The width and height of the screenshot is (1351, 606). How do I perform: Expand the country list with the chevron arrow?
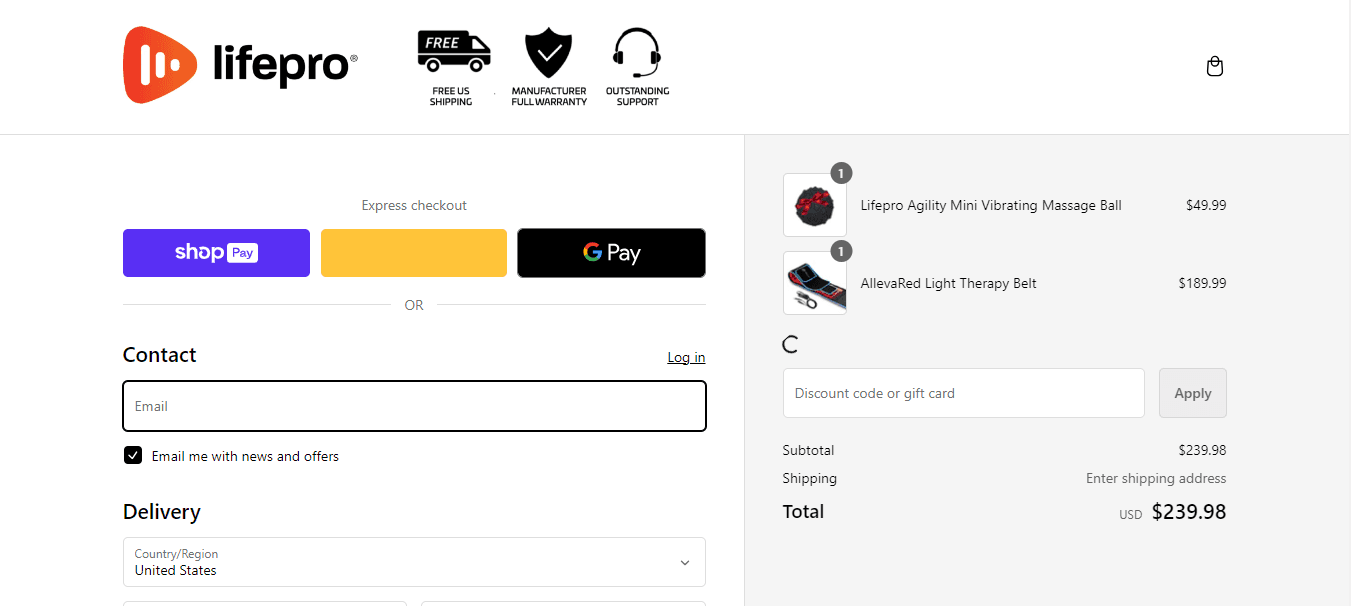click(x=685, y=563)
